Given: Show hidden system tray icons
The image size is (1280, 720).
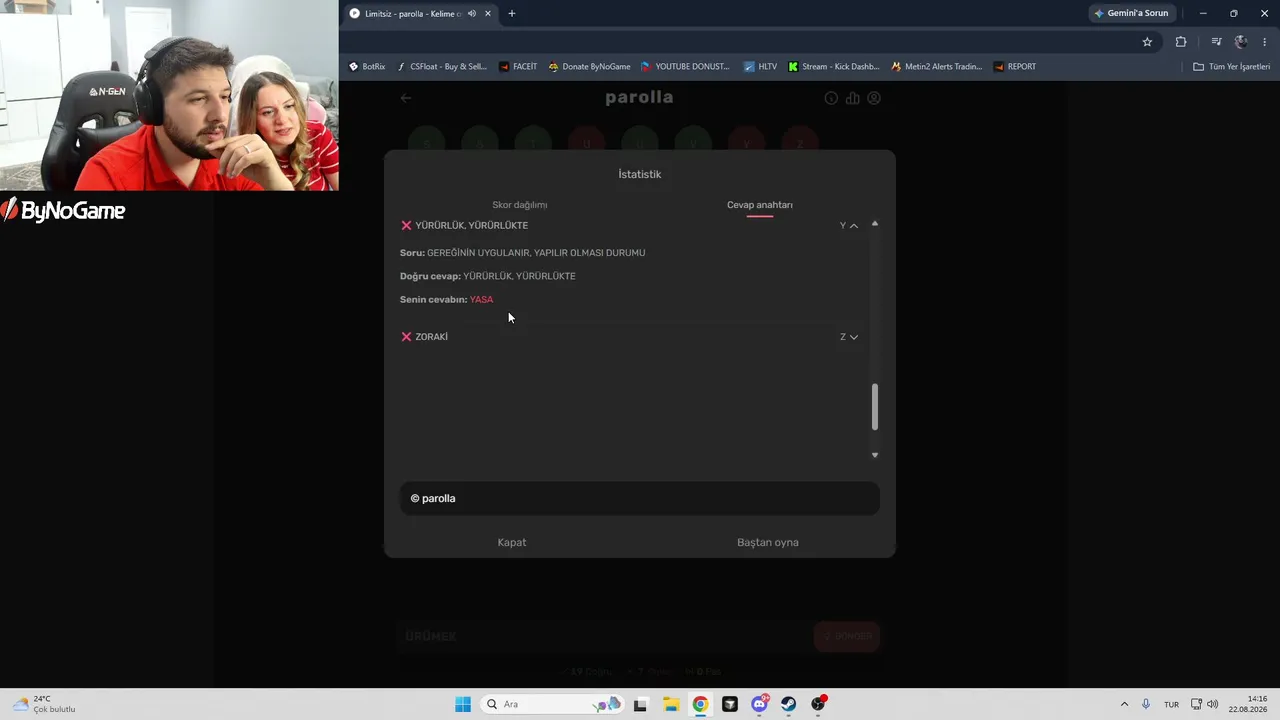Looking at the screenshot, I should coord(1124,704).
